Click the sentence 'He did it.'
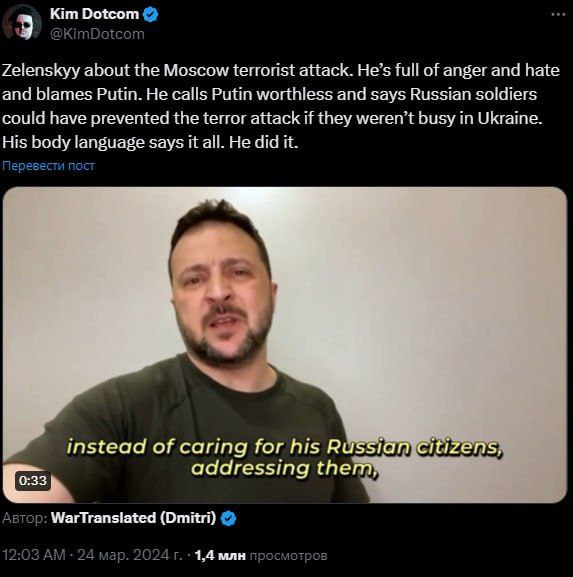Image resolution: width=573 pixels, height=577 pixels. (263, 142)
